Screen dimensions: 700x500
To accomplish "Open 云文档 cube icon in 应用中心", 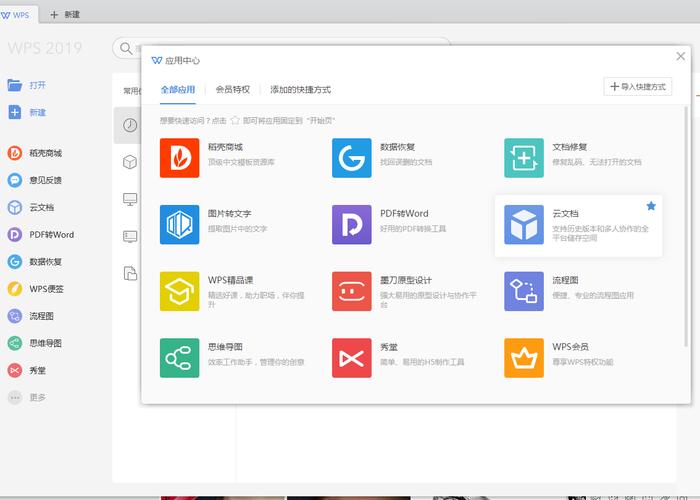I will (524, 225).
